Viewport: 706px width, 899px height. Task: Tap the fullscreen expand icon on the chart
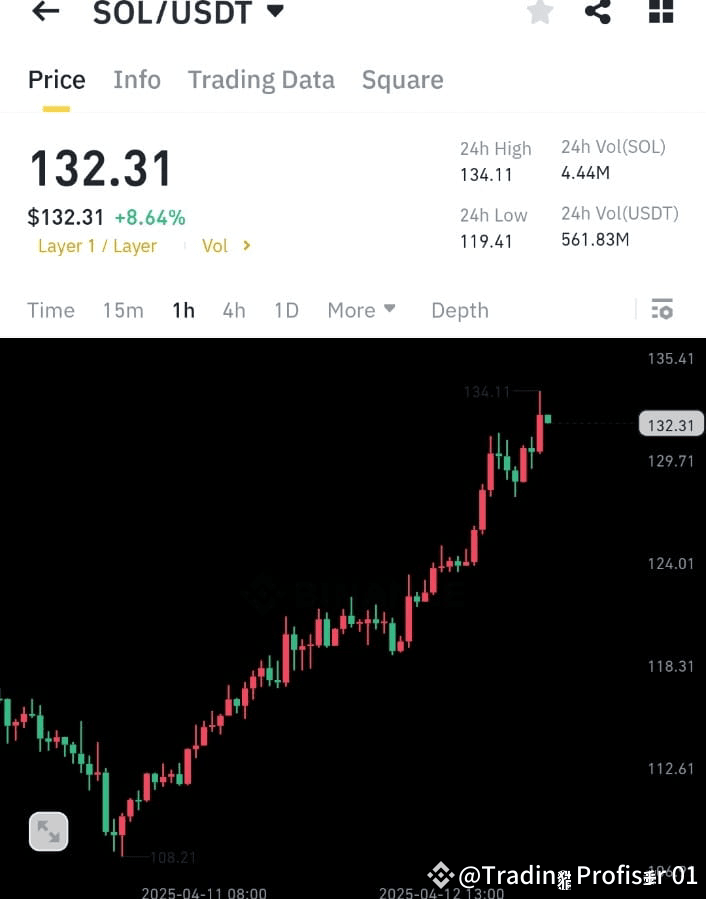[x=48, y=830]
